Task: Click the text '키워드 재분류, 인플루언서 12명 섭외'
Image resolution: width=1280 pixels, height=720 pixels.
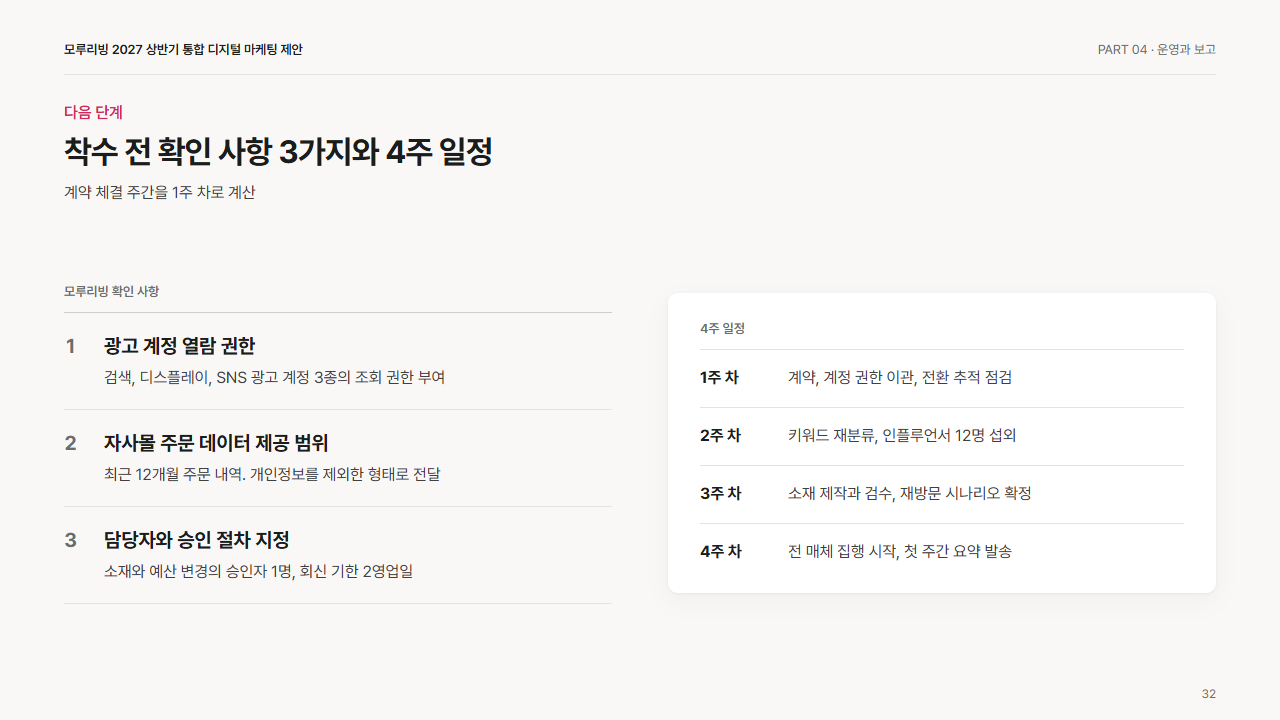Action: coord(902,436)
